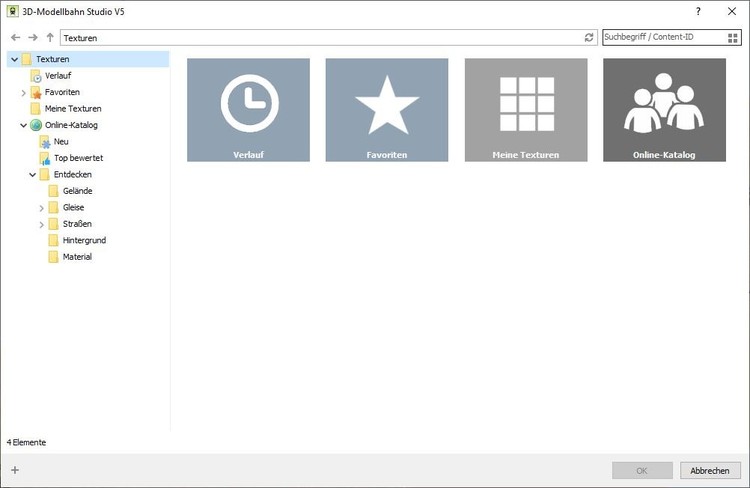Select Online-Katalog in the tree
This screenshot has width=750, height=488.
point(71,125)
